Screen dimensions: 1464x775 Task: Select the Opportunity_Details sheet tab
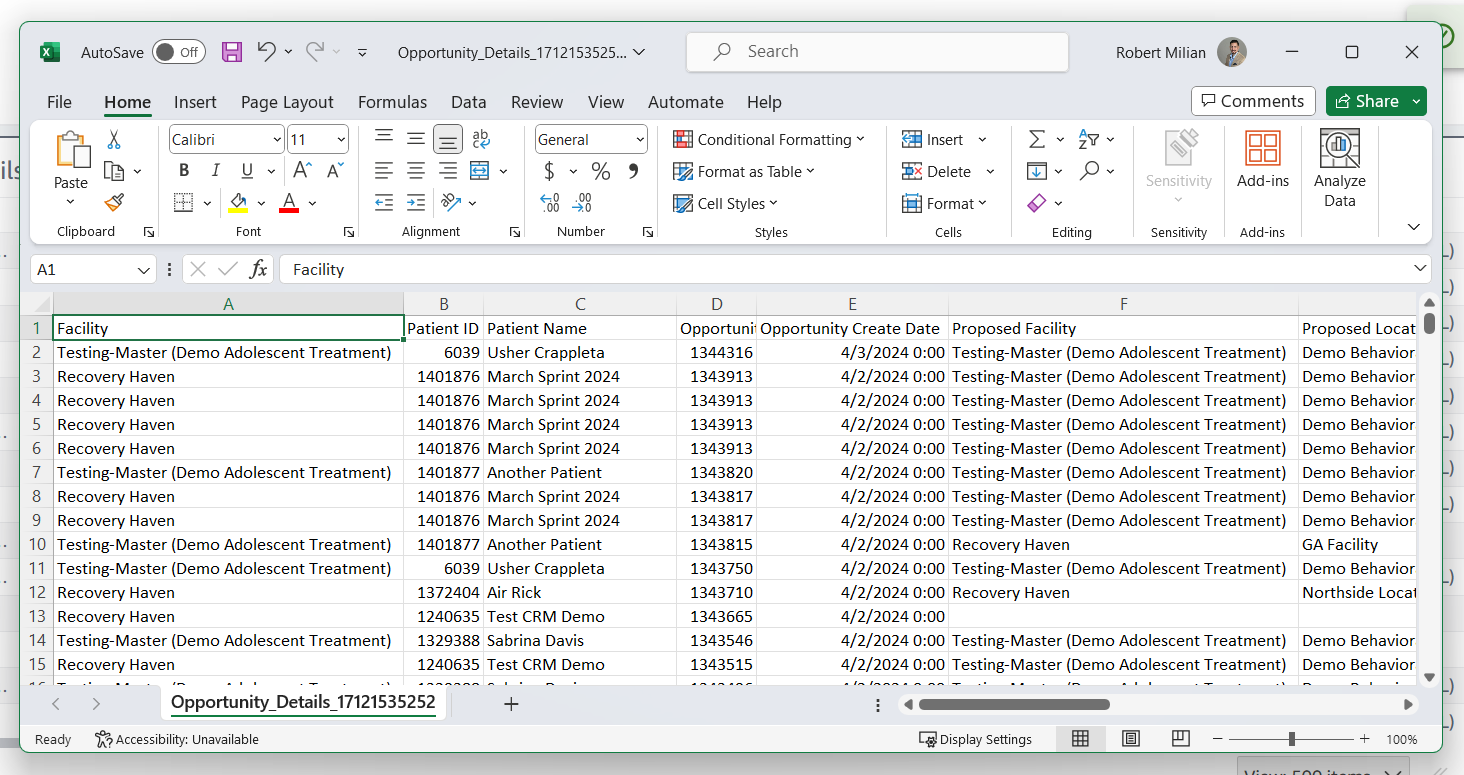pyautogui.click(x=303, y=702)
